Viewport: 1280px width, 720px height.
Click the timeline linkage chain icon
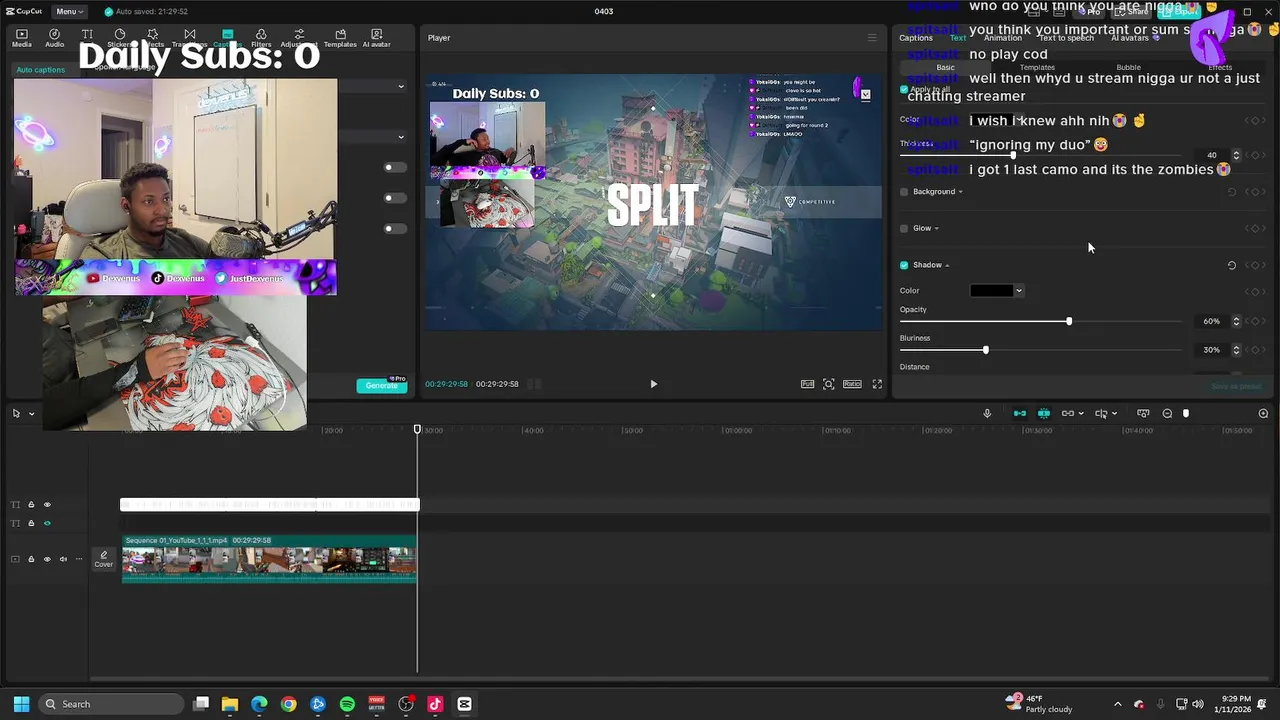[x=1067, y=413]
